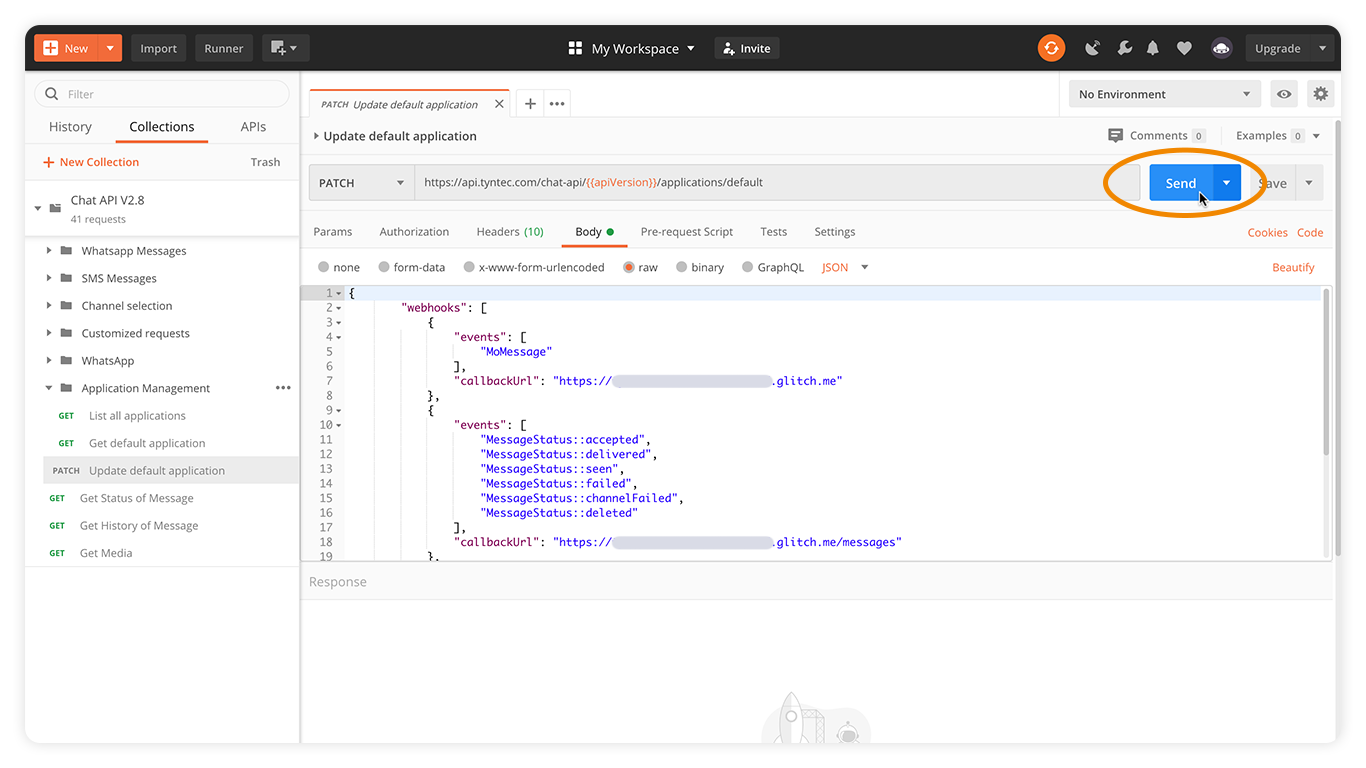Switch to the Tests tab
Viewport: 1366px width, 768px height.
(773, 232)
